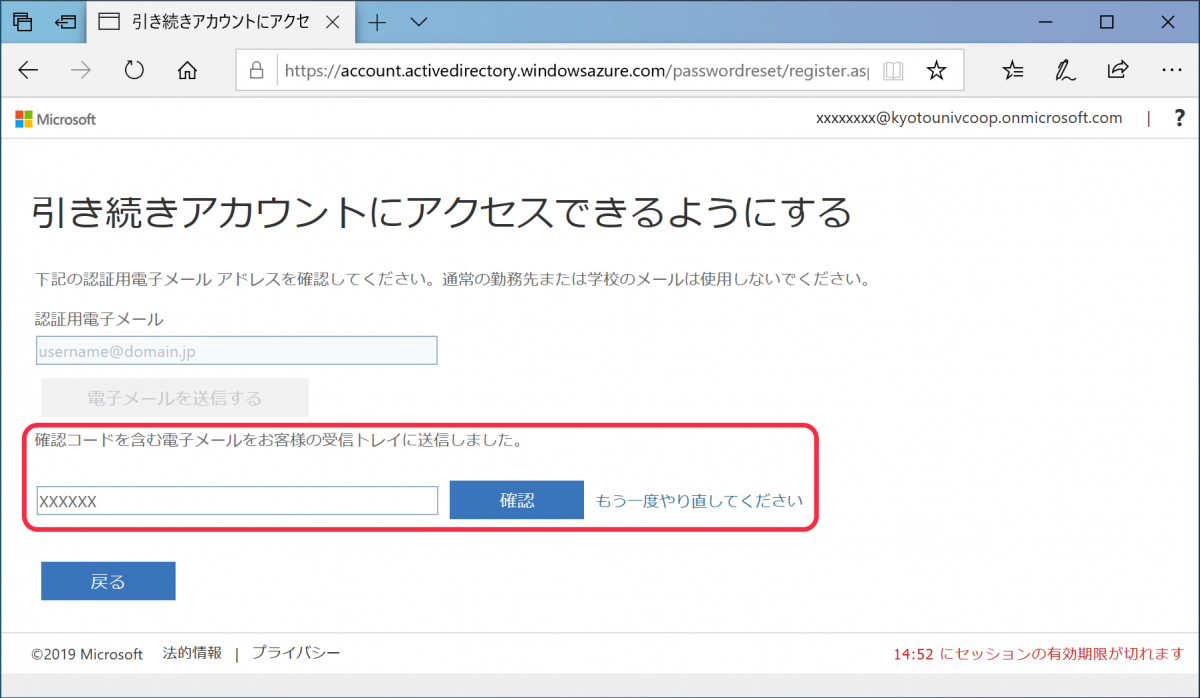This screenshot has height=698, width=1200.
Task: Show tab previews with the chevron
Action: coord(418,22)
